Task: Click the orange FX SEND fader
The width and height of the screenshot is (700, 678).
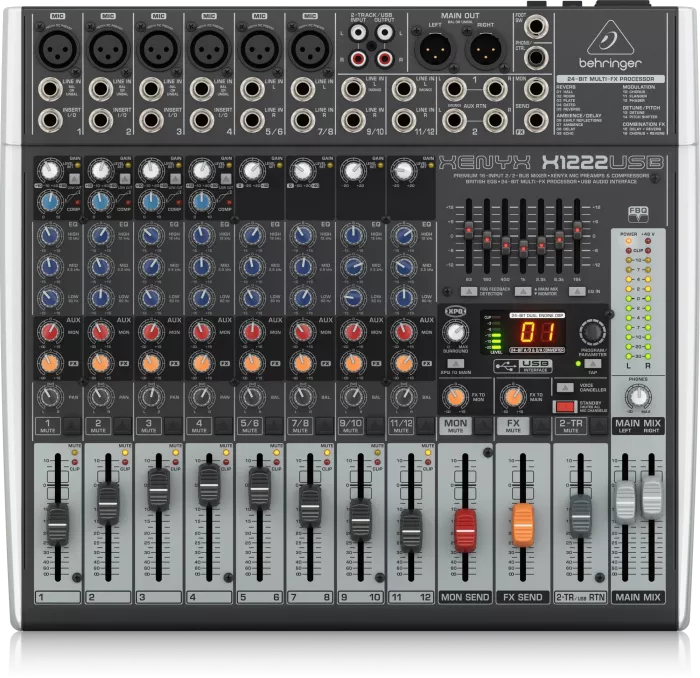Action: coord(523,525)
